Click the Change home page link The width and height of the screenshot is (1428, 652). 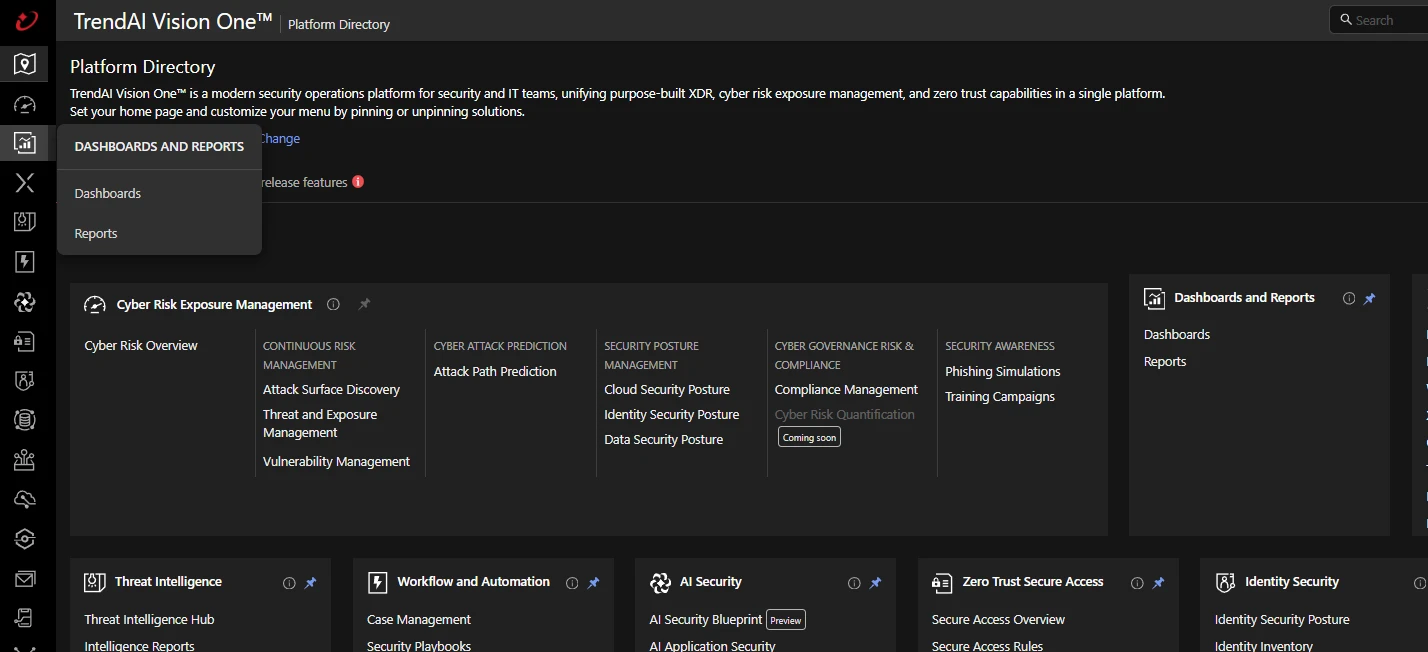pyautogui.click(x=279, y=138)
